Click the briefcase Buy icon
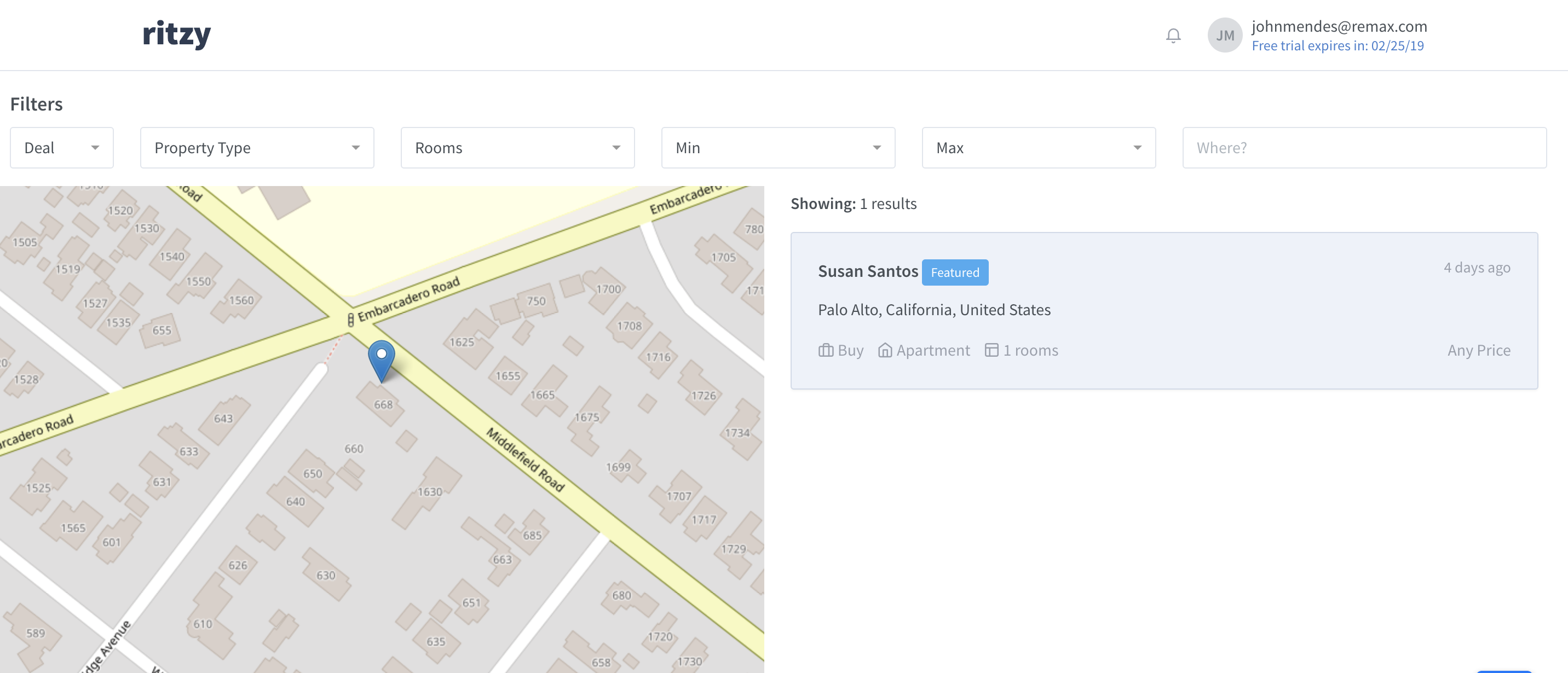1568x673 pixels. point(826,351)
